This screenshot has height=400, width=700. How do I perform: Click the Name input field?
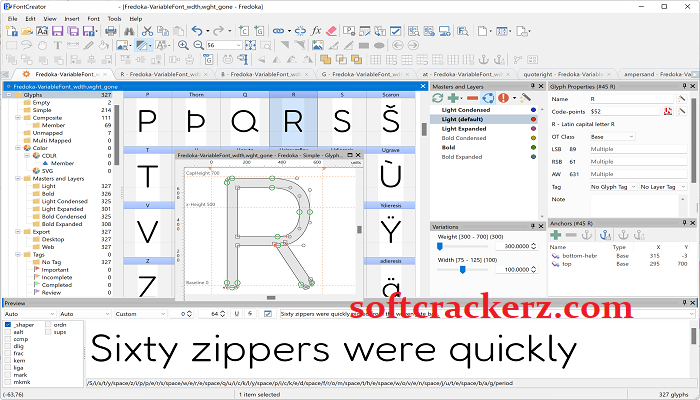[x=631, y=99]
